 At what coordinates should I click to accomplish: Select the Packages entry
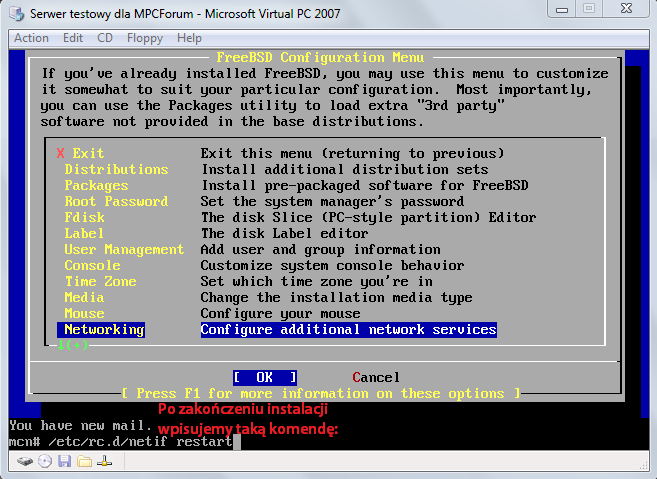(x=96, y=186)
